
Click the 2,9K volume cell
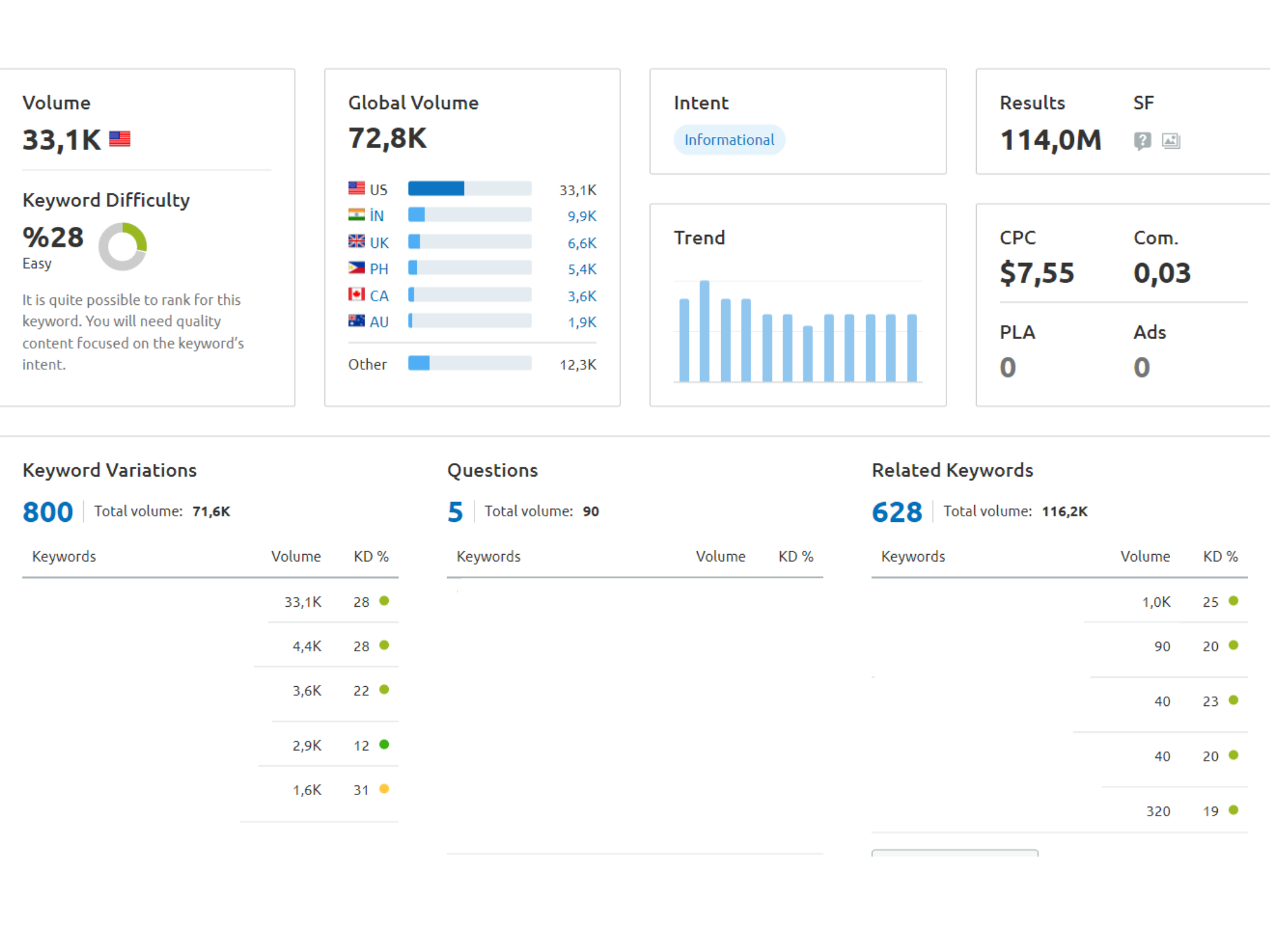307,746
